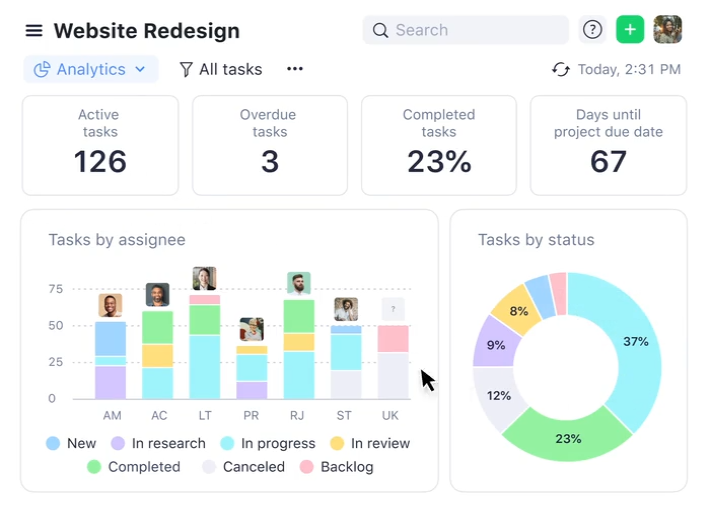This screenshot has width=710, height=516.
Task: Open the hamburger navigation menu
Action: (34, 31)
